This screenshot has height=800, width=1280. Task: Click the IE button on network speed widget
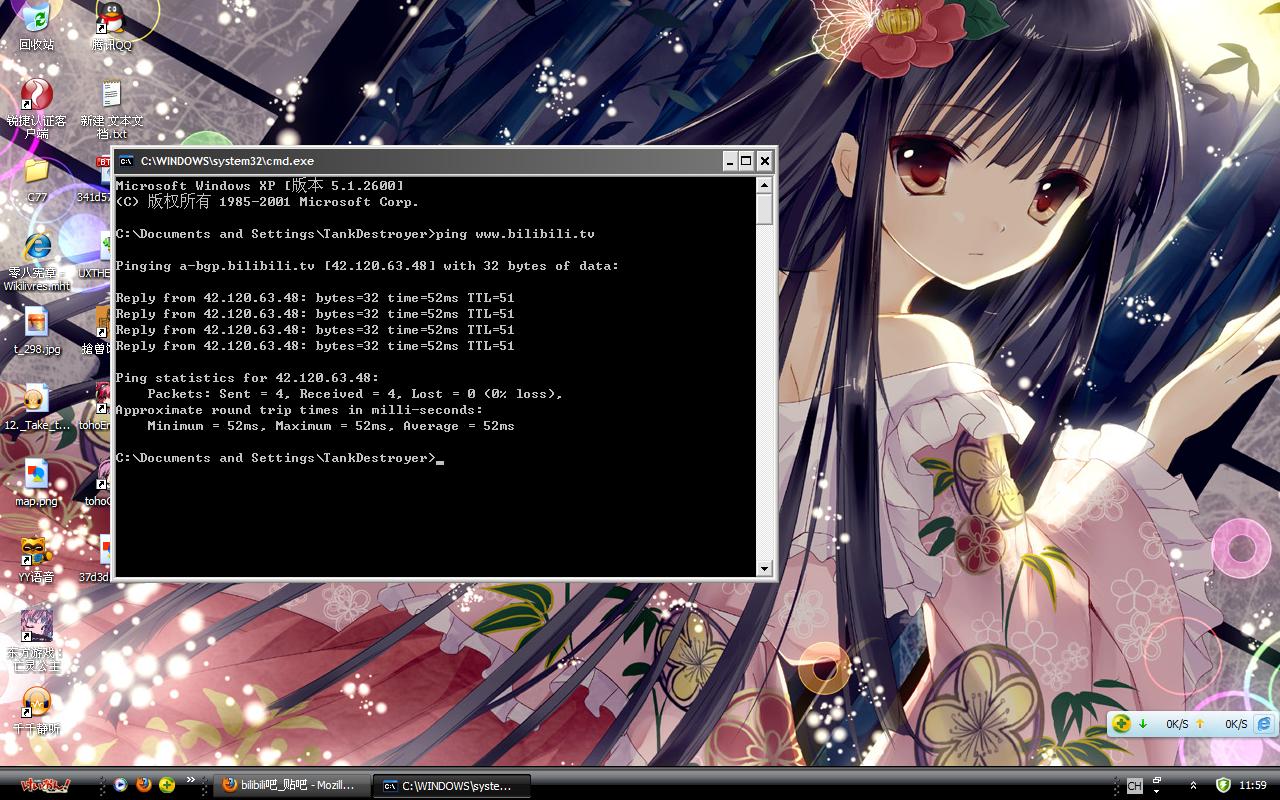tap(1264, 724)
